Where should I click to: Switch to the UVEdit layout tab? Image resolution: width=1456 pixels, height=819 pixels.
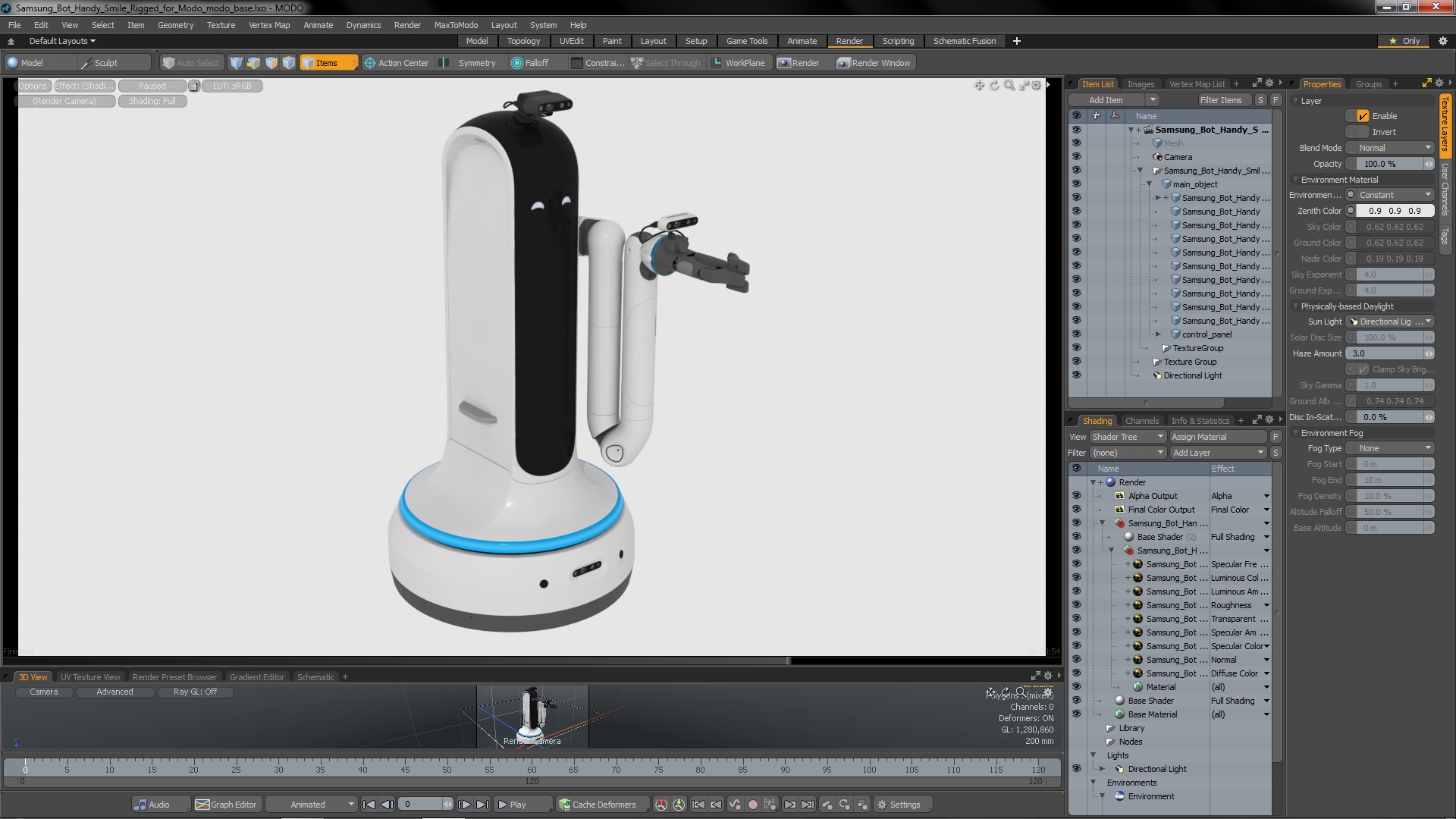(x=571, y=41)
